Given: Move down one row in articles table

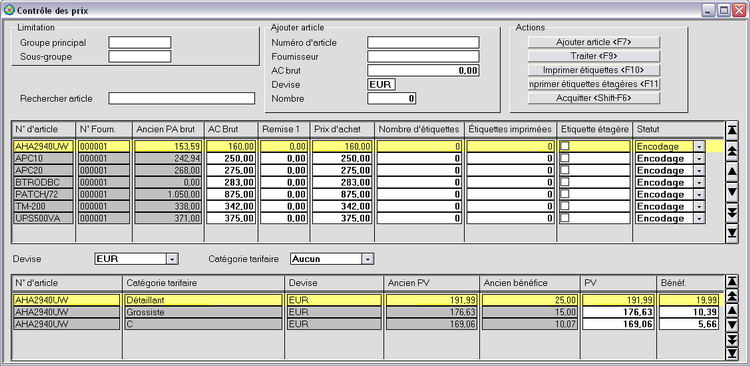Looking at the screenshot, I should [732, 192].
